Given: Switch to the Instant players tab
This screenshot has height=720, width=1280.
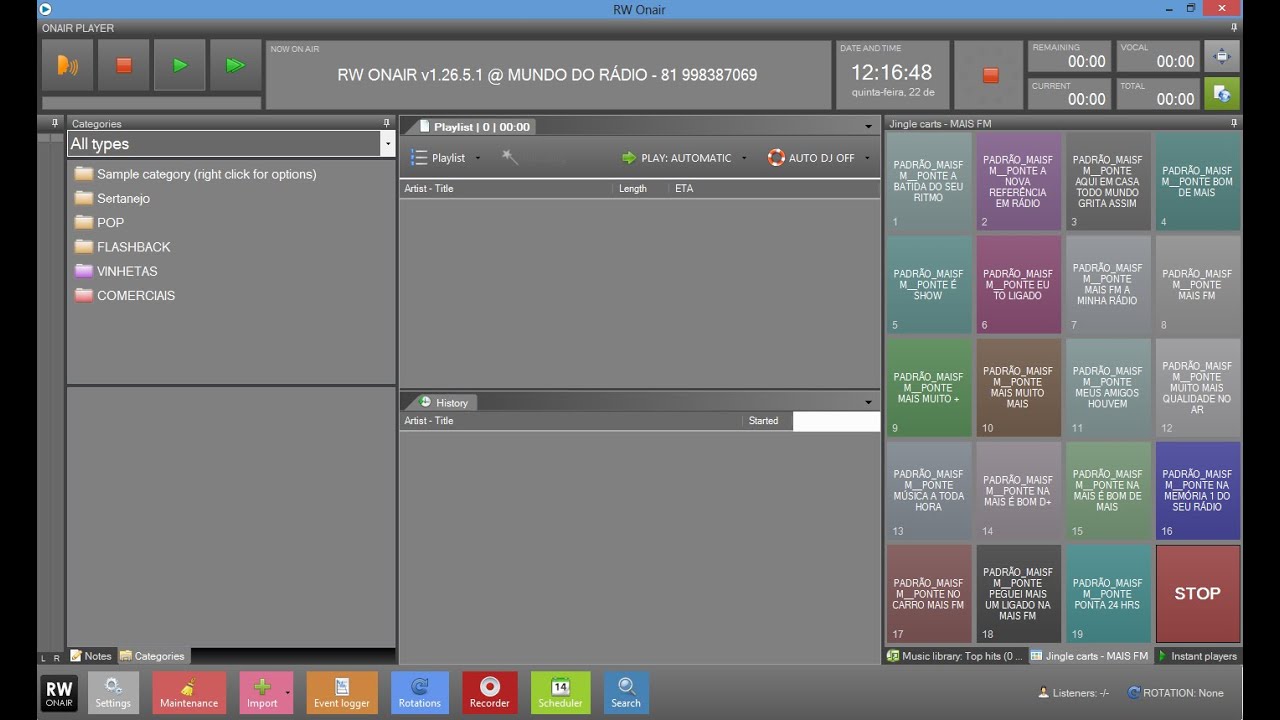Looking at the screenshot, I should tap(1198, 656).
